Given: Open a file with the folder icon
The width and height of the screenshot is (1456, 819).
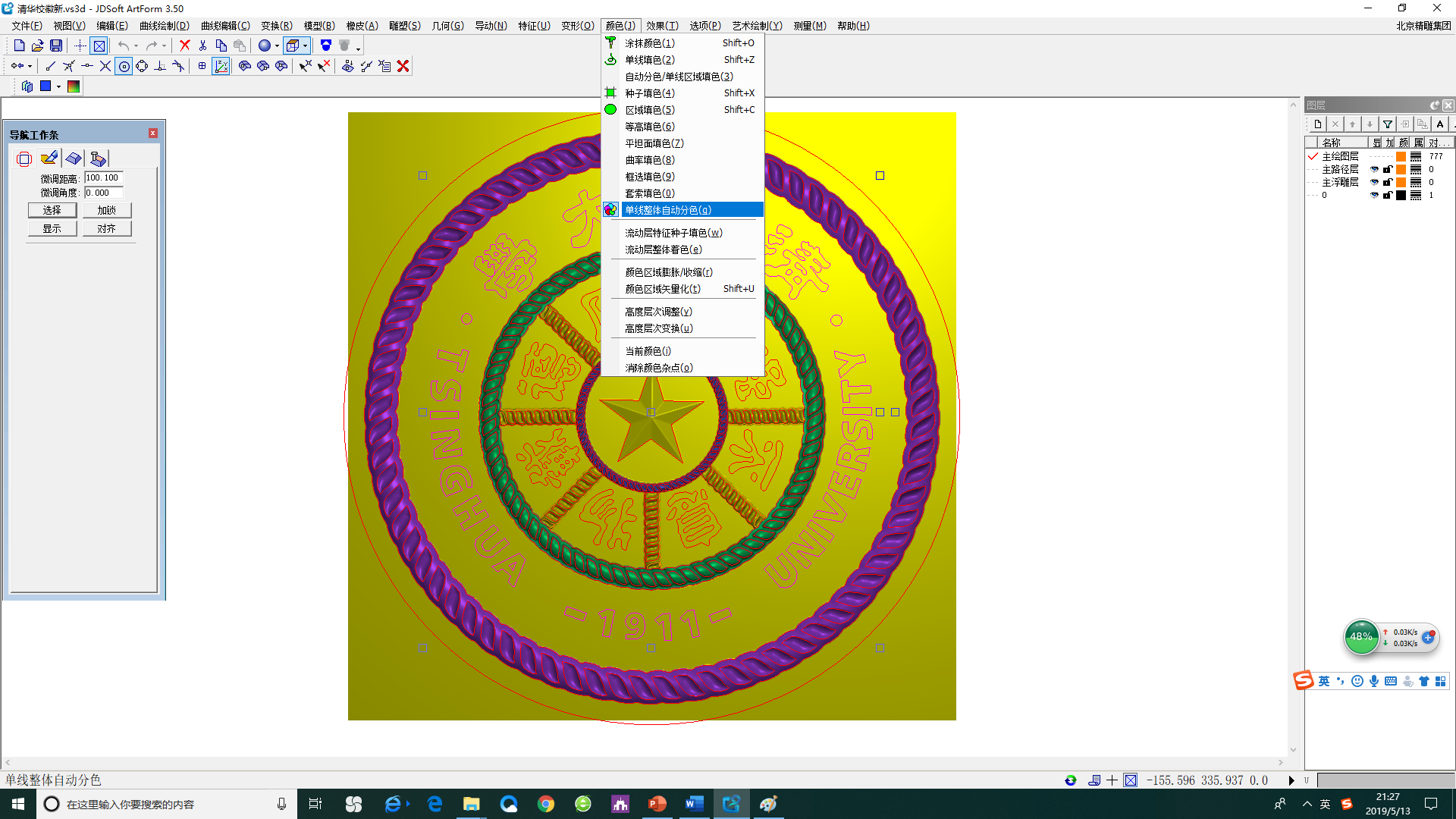Looking at the screenshot, I should (x=37, y=45).
